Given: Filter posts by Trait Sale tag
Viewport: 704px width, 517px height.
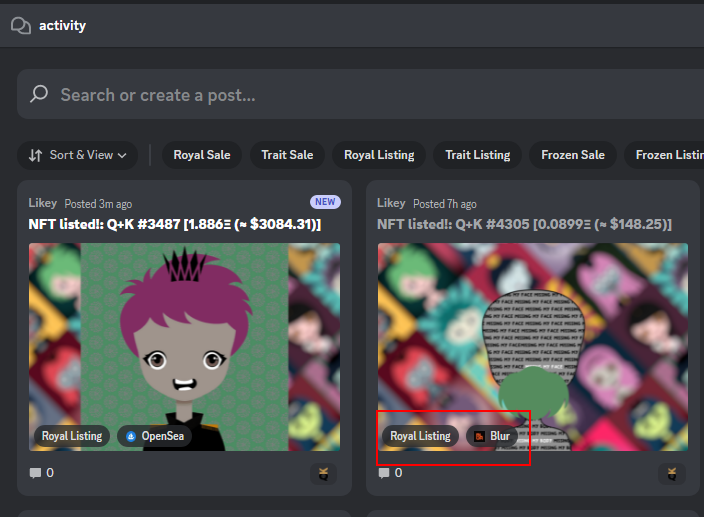Looking at the screenshot, I should pyautogui.click(x=287, y=155).
